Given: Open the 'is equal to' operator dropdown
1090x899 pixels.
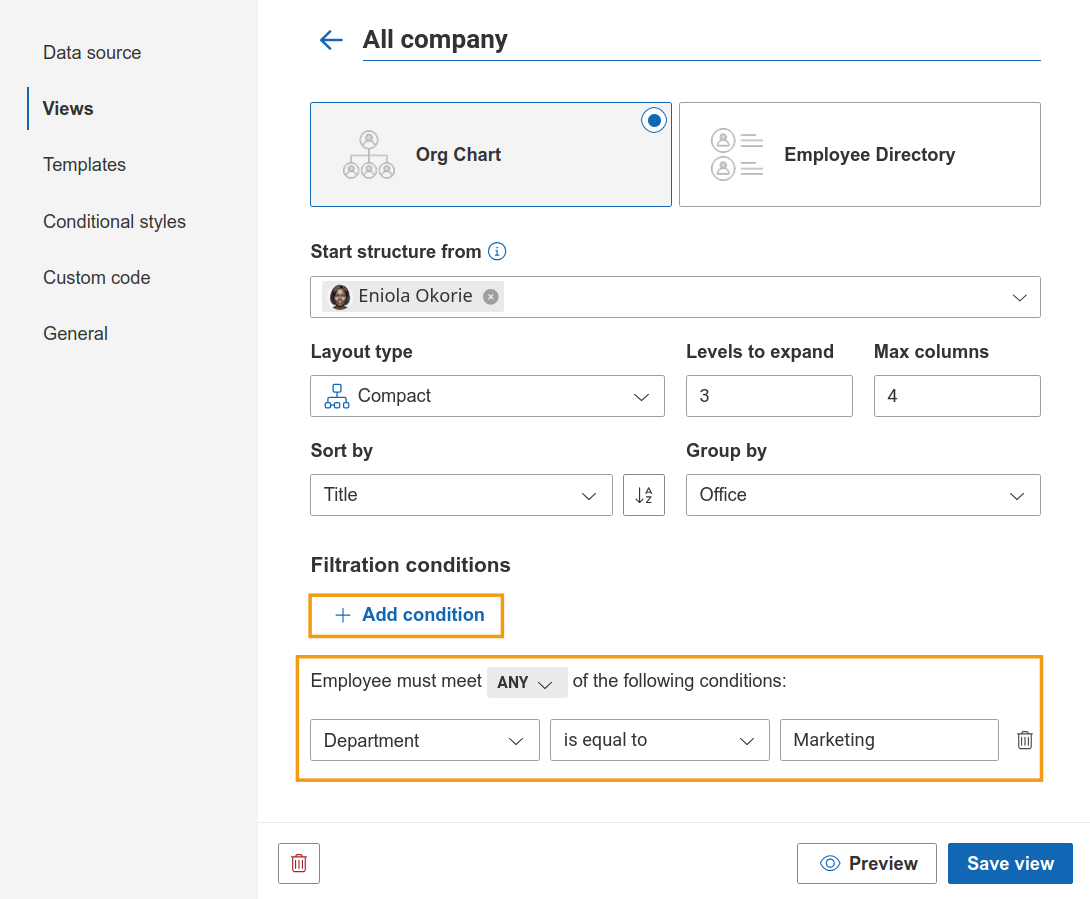Looking at the screenshot, I should 660,740.
